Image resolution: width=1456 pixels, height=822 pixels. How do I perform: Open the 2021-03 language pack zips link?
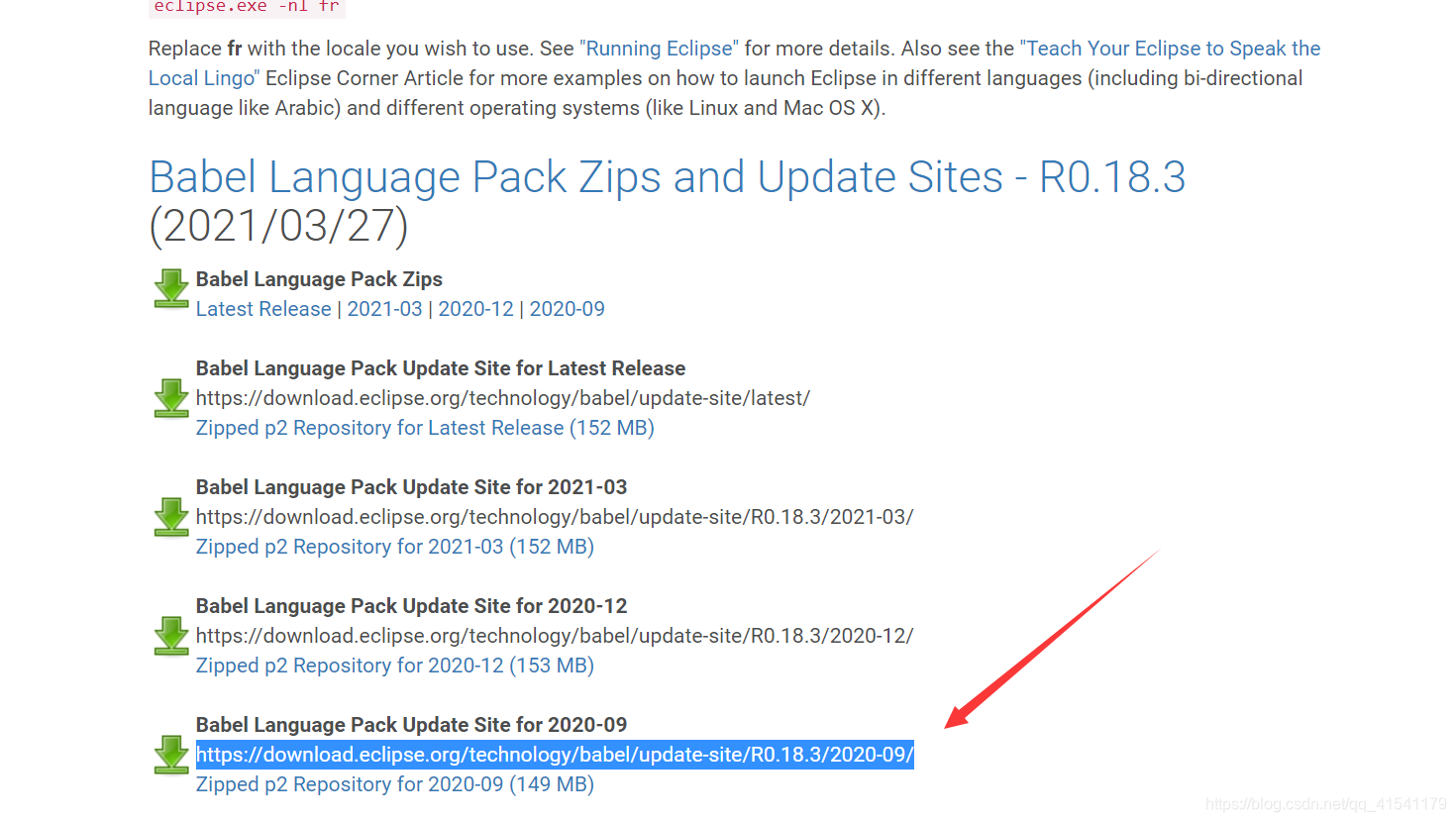click(x=385, y=309)
